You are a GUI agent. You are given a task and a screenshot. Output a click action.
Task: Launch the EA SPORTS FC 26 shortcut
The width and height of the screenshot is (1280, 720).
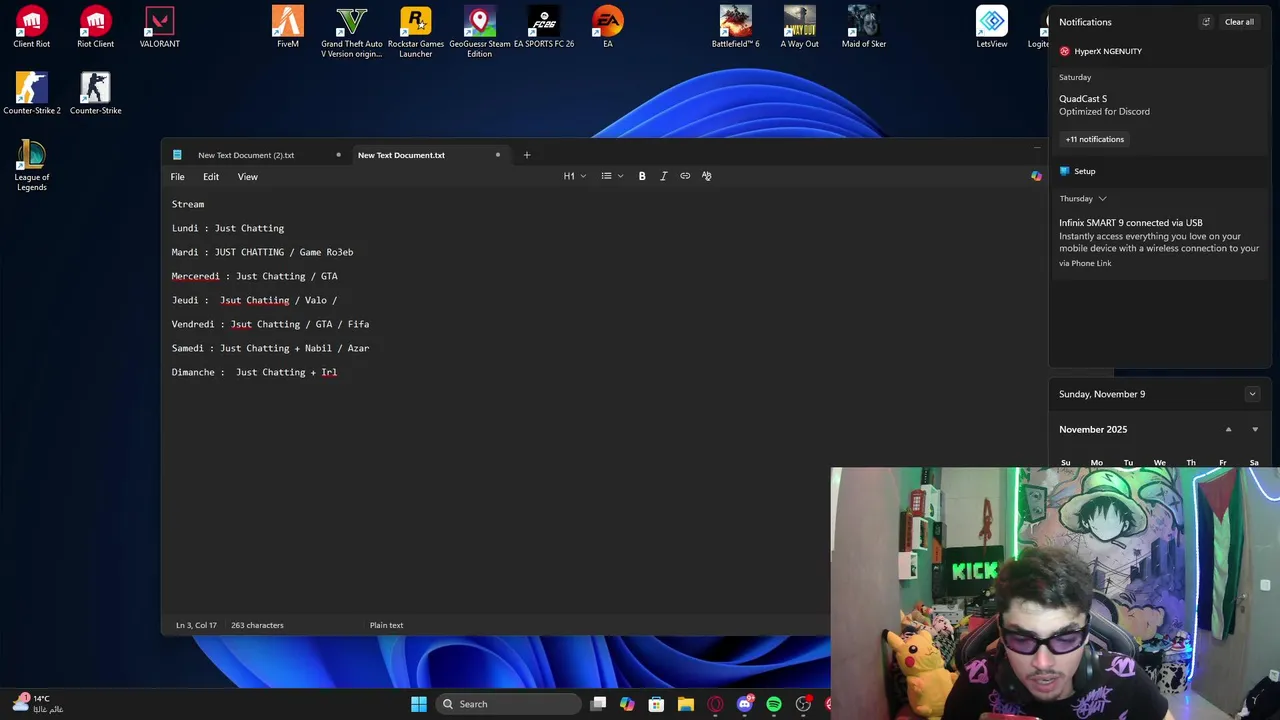coord(544,27)
